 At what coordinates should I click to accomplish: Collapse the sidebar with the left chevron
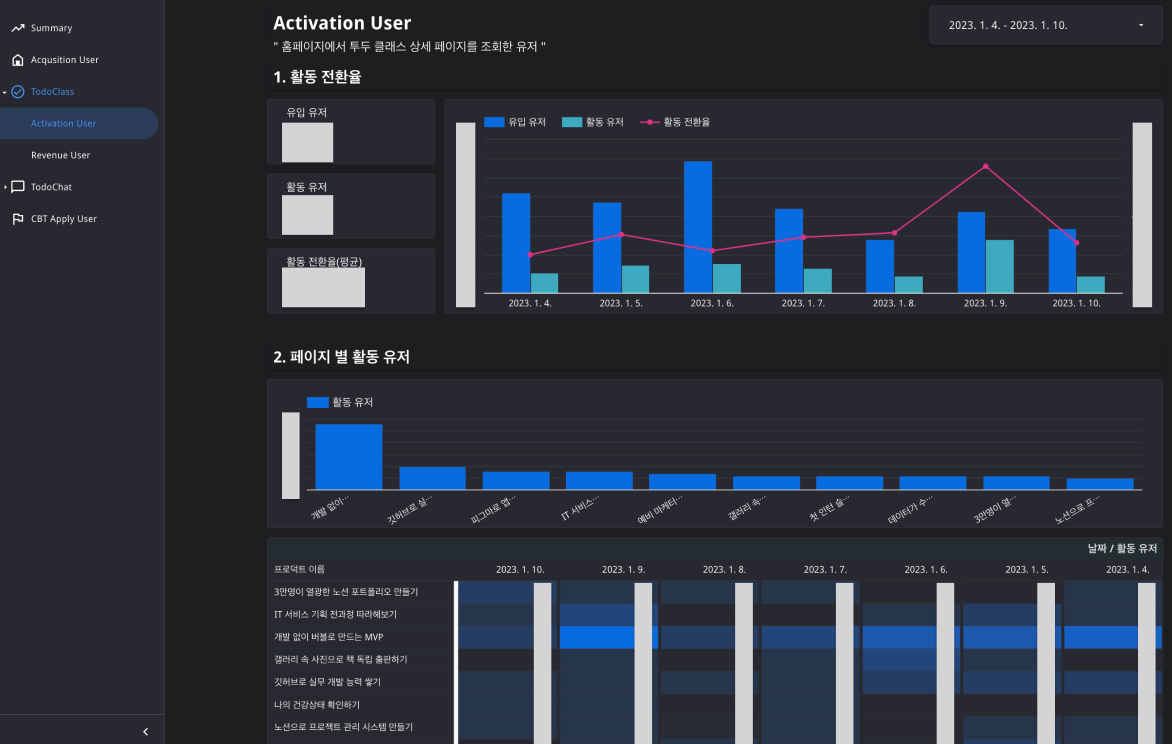pos(146,731)
